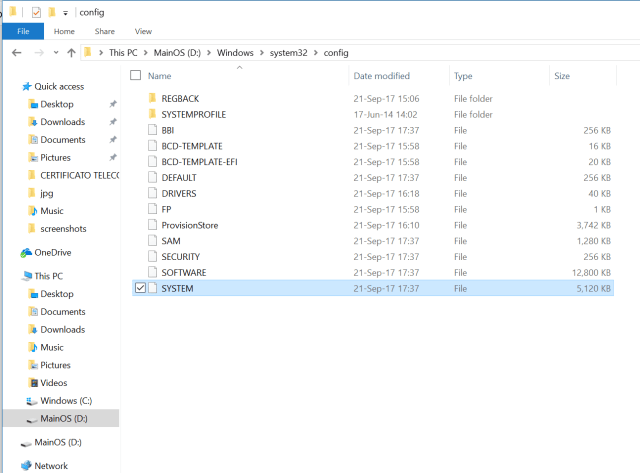Image resolution: width=640 pixels, height=473 pixels.
Task: Click the Network icon in sidebar
Action: point(26,465)
